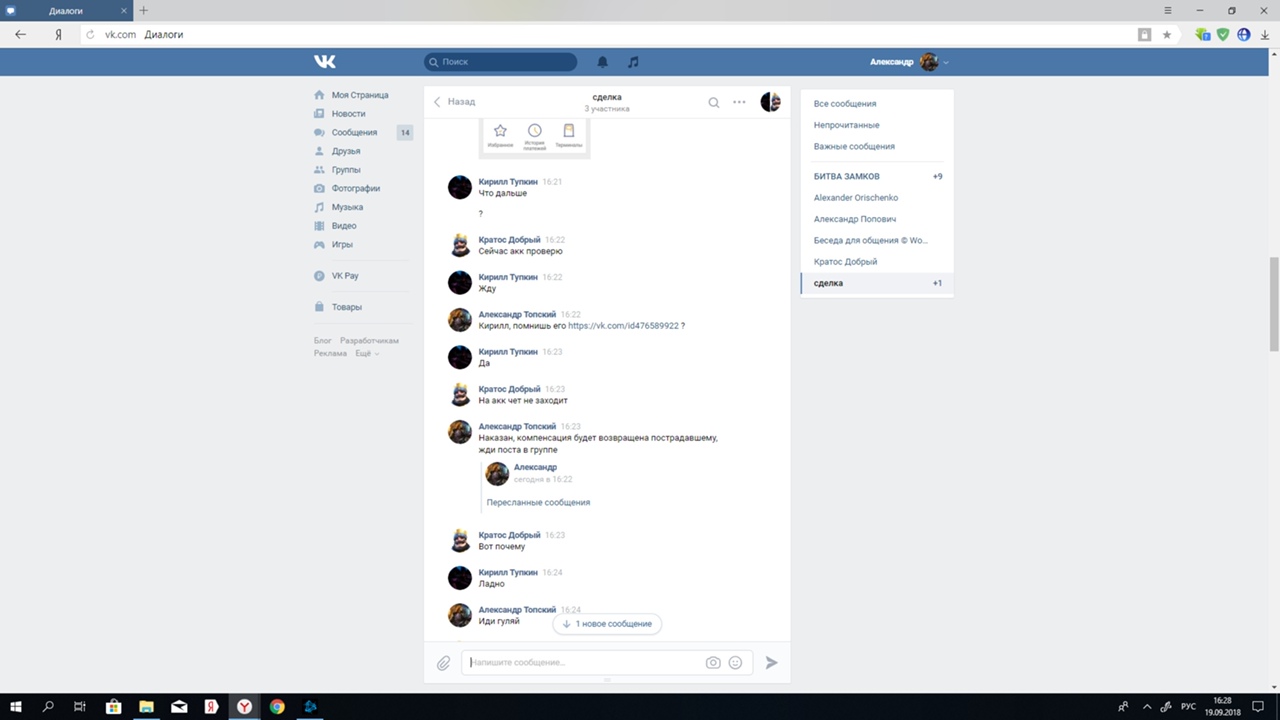Screen dimensions: 1280x720
Task: Click the Назад back button
Action: tap(454, 102)
